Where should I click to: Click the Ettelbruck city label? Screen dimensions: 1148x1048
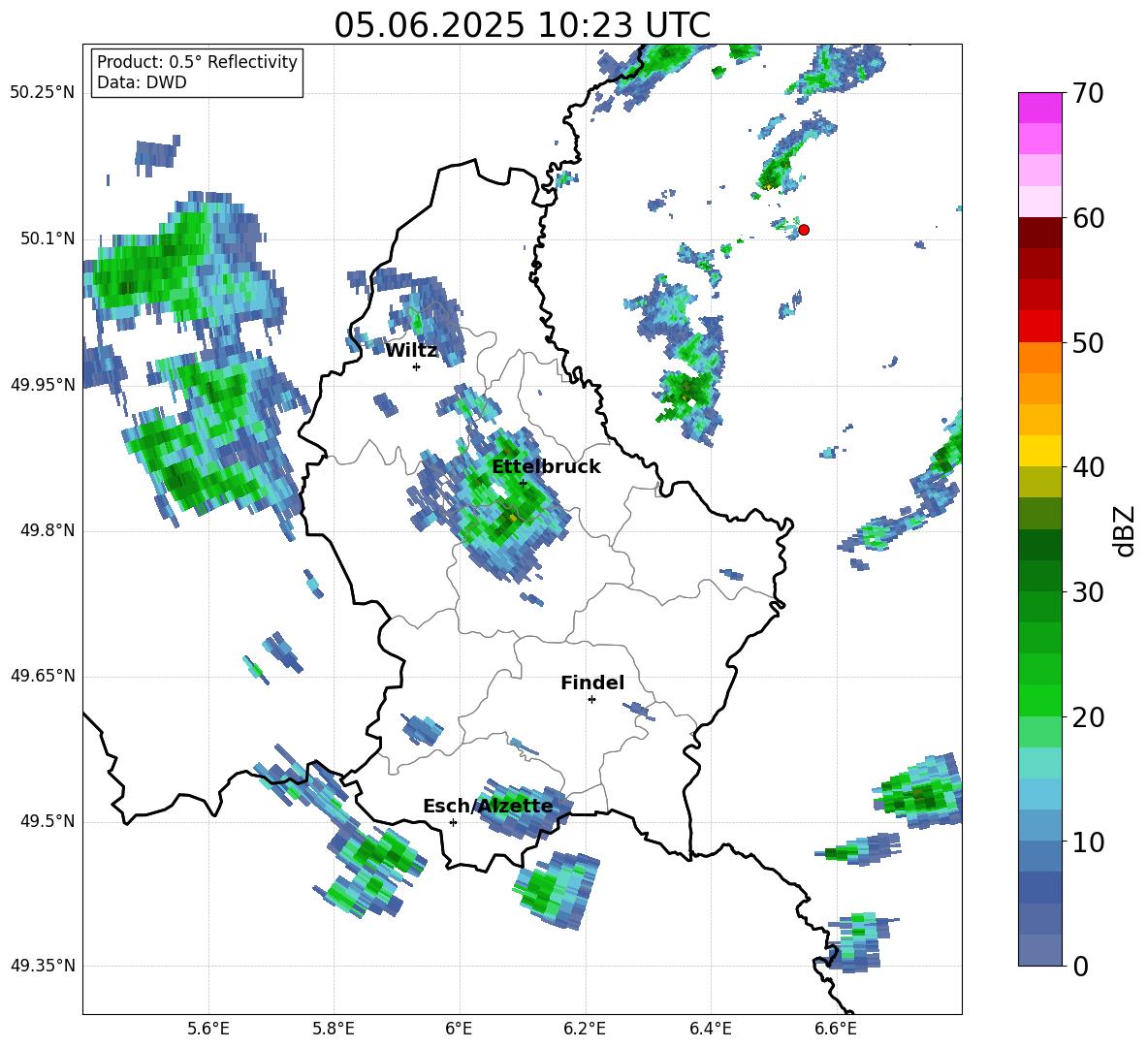(x=546, y=467)
